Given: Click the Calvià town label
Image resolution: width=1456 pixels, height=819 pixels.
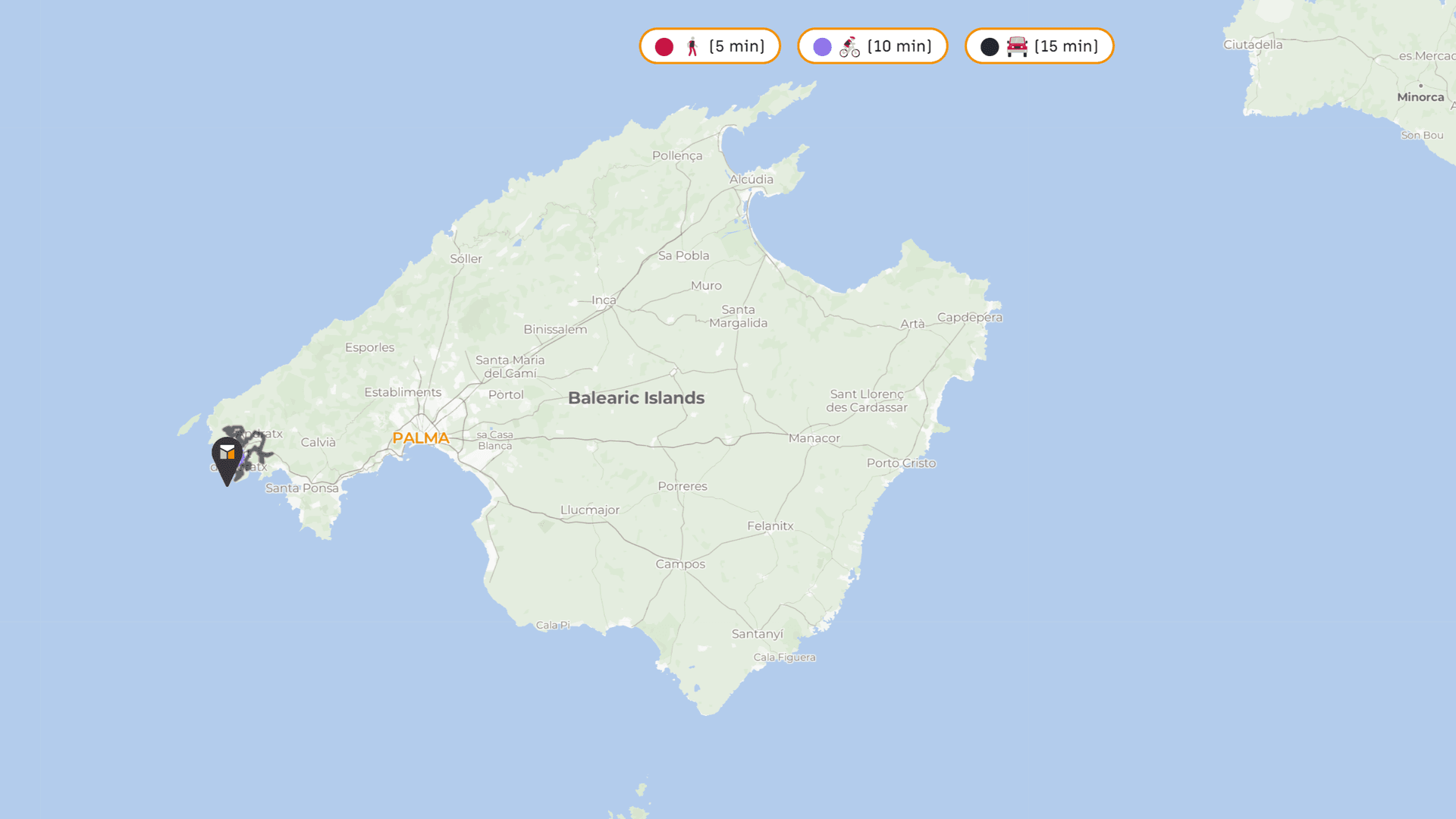Looking at the screenshot, I should pyautogui.click(x=318, y=442).
